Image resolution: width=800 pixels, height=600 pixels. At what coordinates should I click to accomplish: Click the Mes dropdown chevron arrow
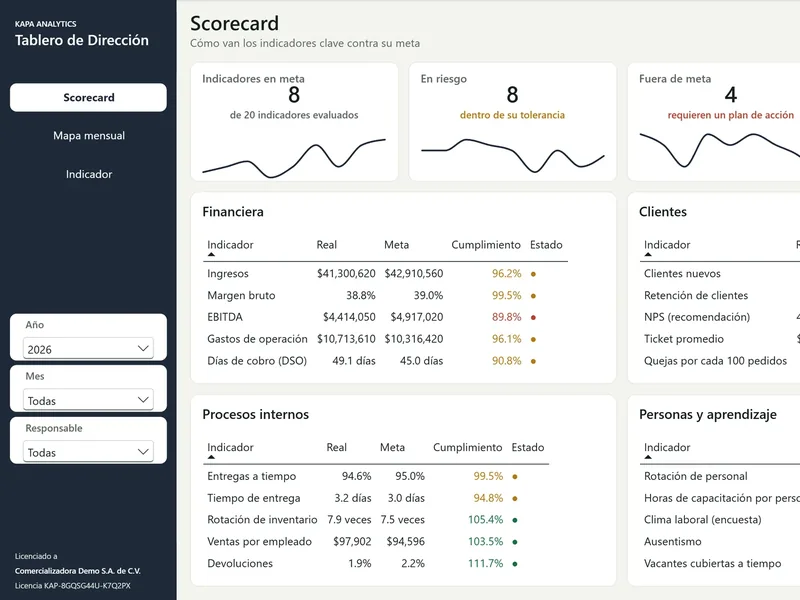tap(143, 400)
